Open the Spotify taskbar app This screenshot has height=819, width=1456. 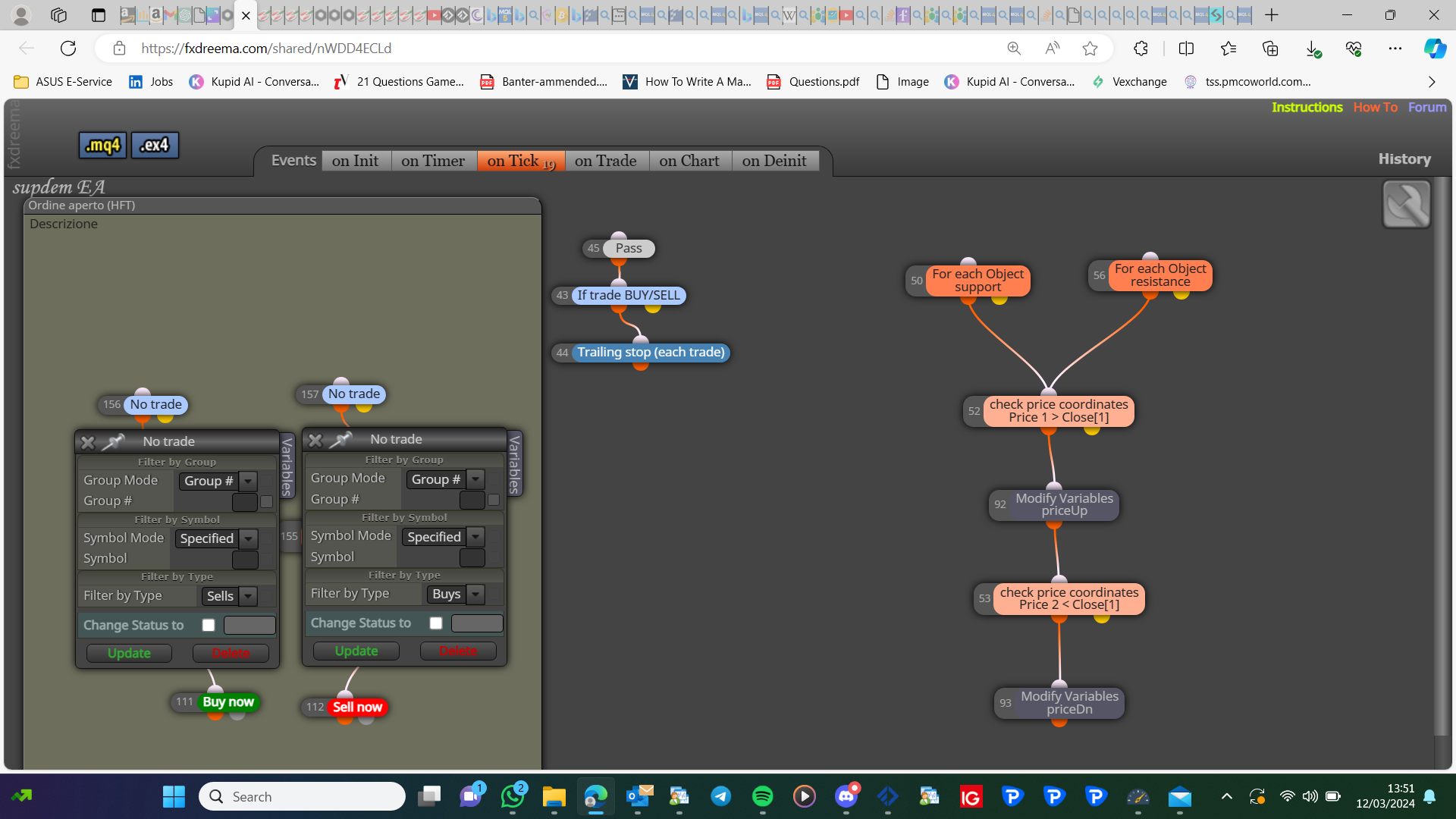click(762, 796)
